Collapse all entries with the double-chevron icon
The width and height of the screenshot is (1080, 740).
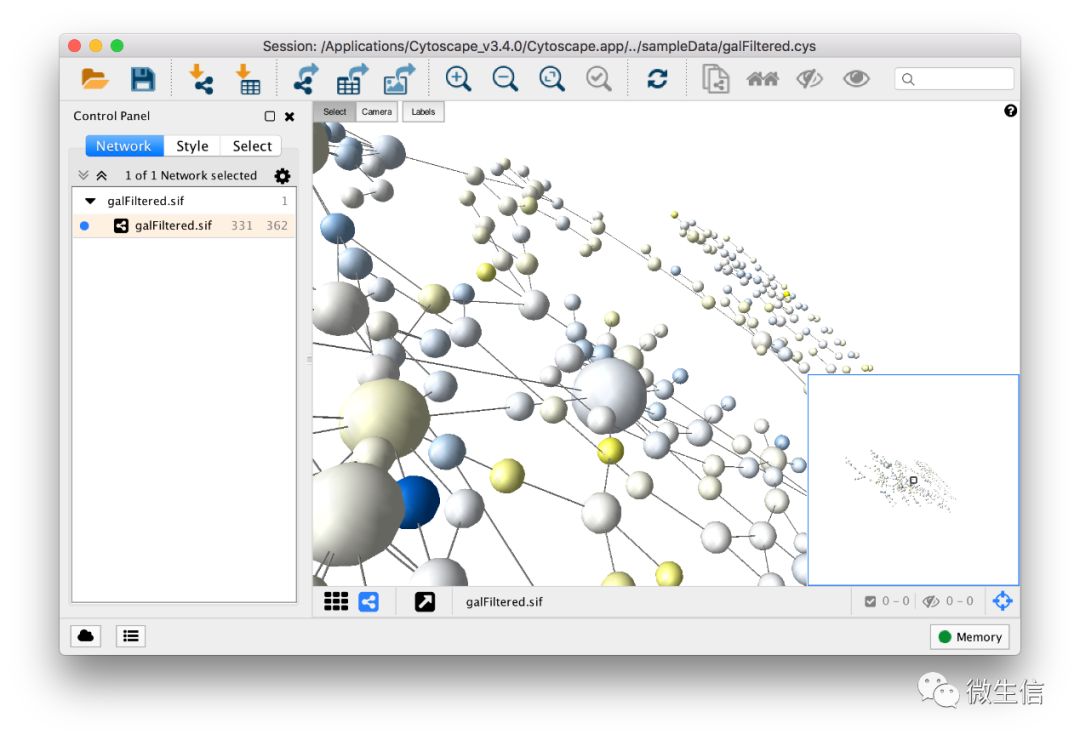click(103, 174)
